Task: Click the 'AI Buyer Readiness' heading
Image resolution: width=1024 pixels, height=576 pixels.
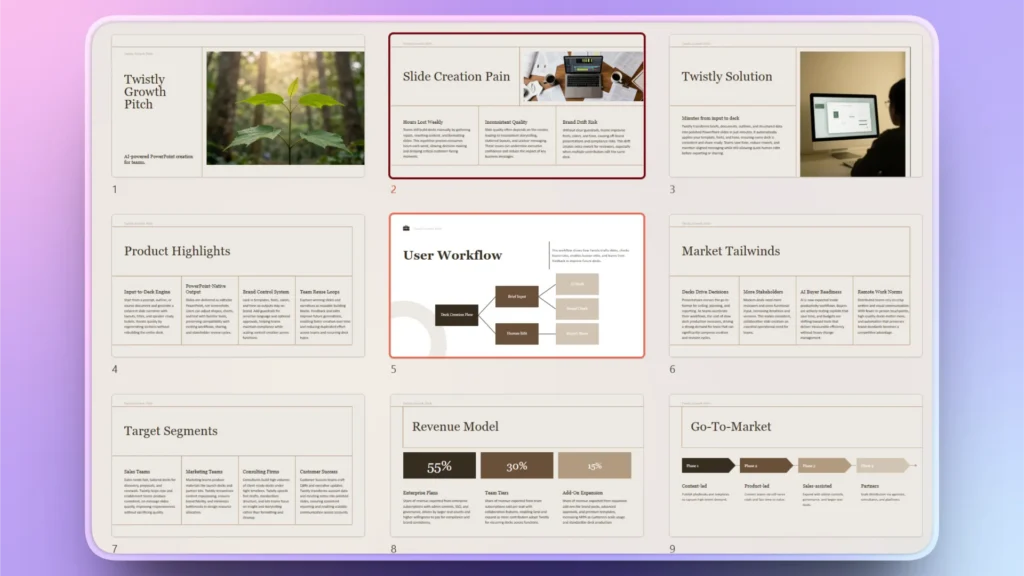Action: pyautogui.click(x=821, y=292)
